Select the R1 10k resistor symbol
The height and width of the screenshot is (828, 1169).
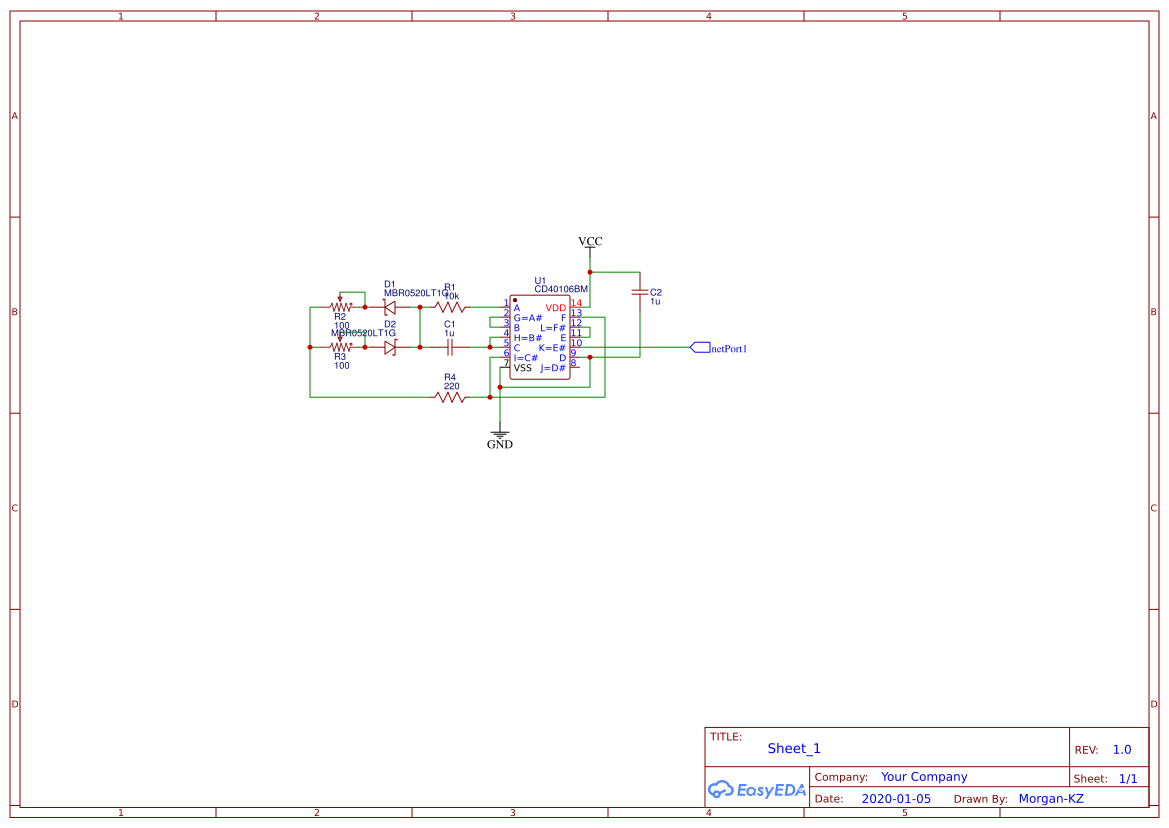(450, 307)
